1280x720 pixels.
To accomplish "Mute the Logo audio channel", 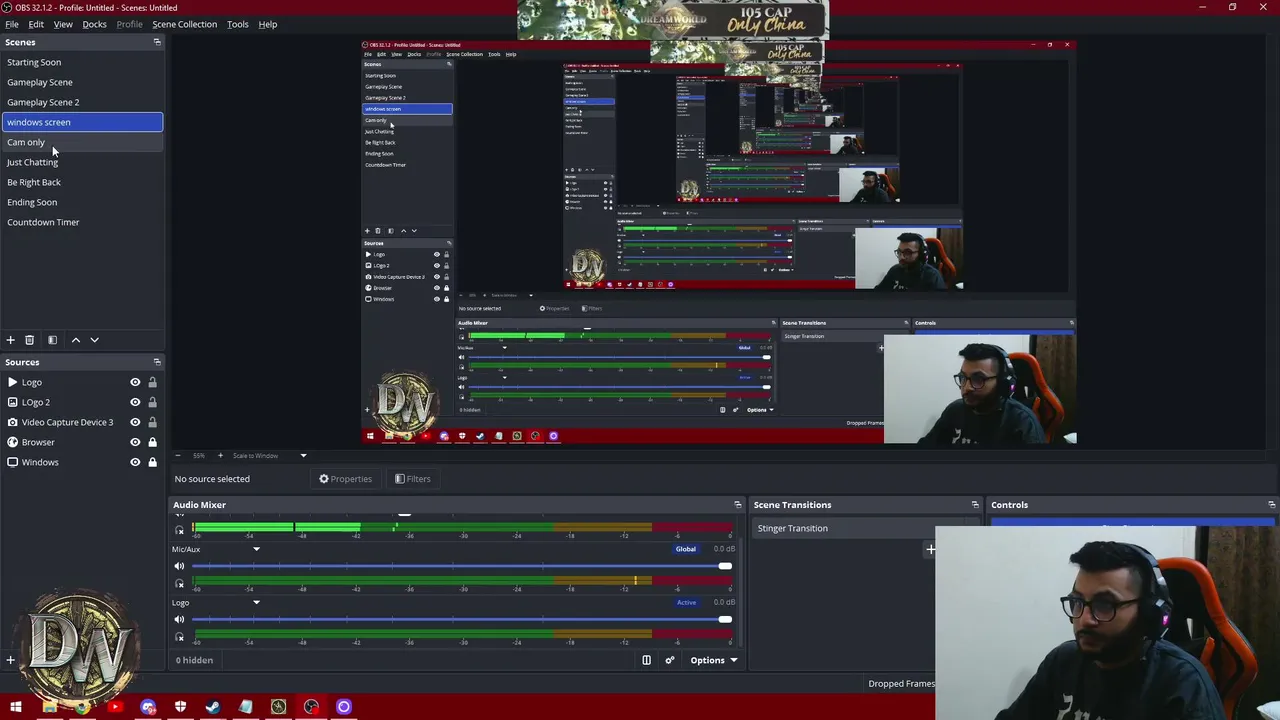I will (x=180, y=620).
